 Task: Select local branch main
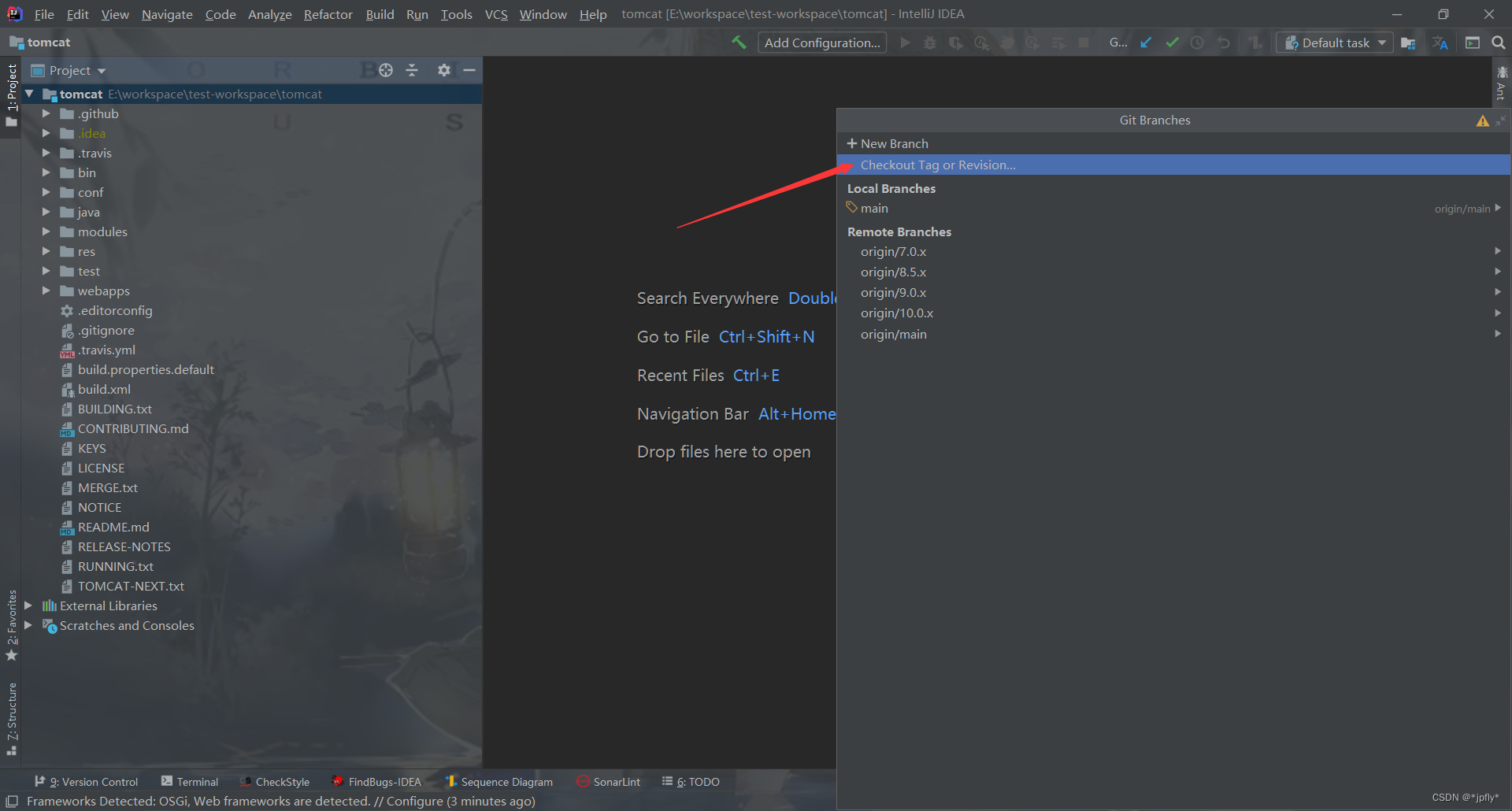[x=1173, y=208]
